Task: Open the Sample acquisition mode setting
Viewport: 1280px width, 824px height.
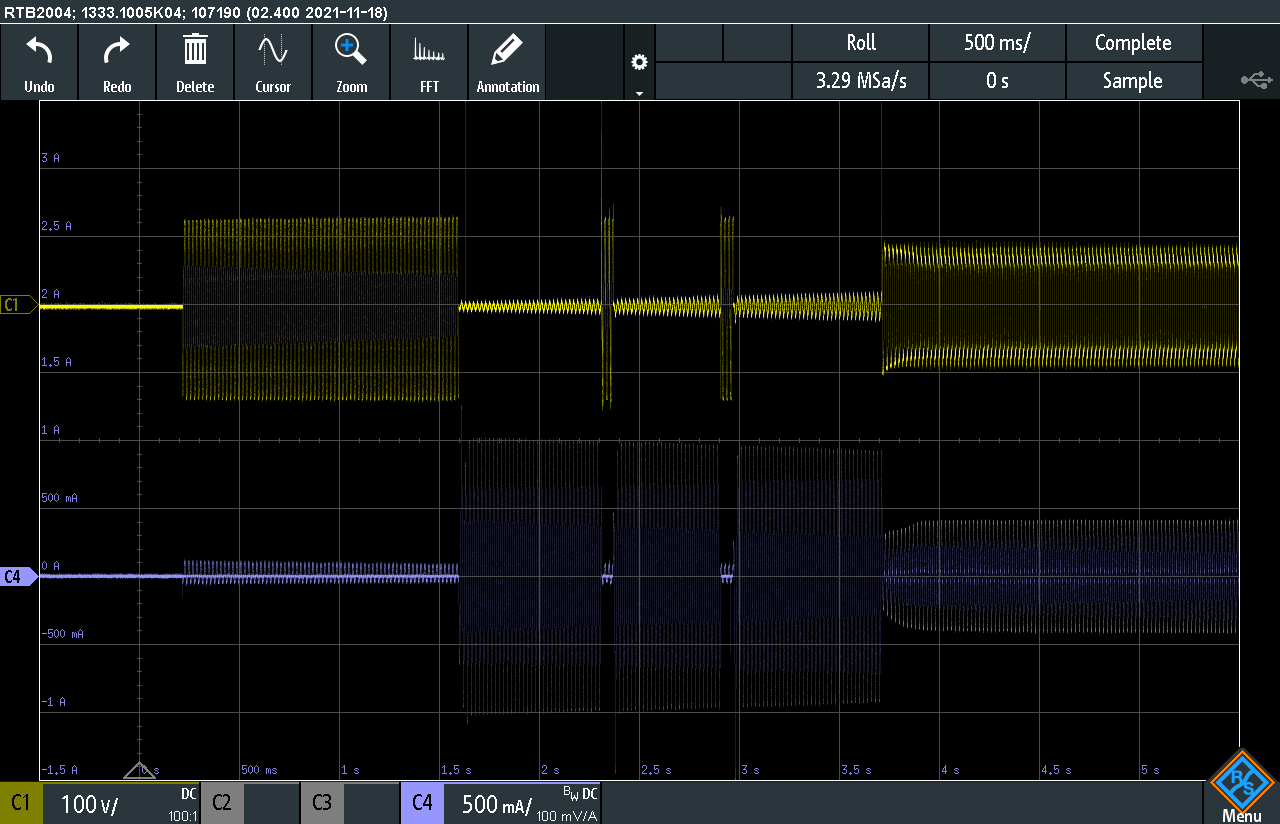Action: pyautogui.click(x=1132, y=81)
